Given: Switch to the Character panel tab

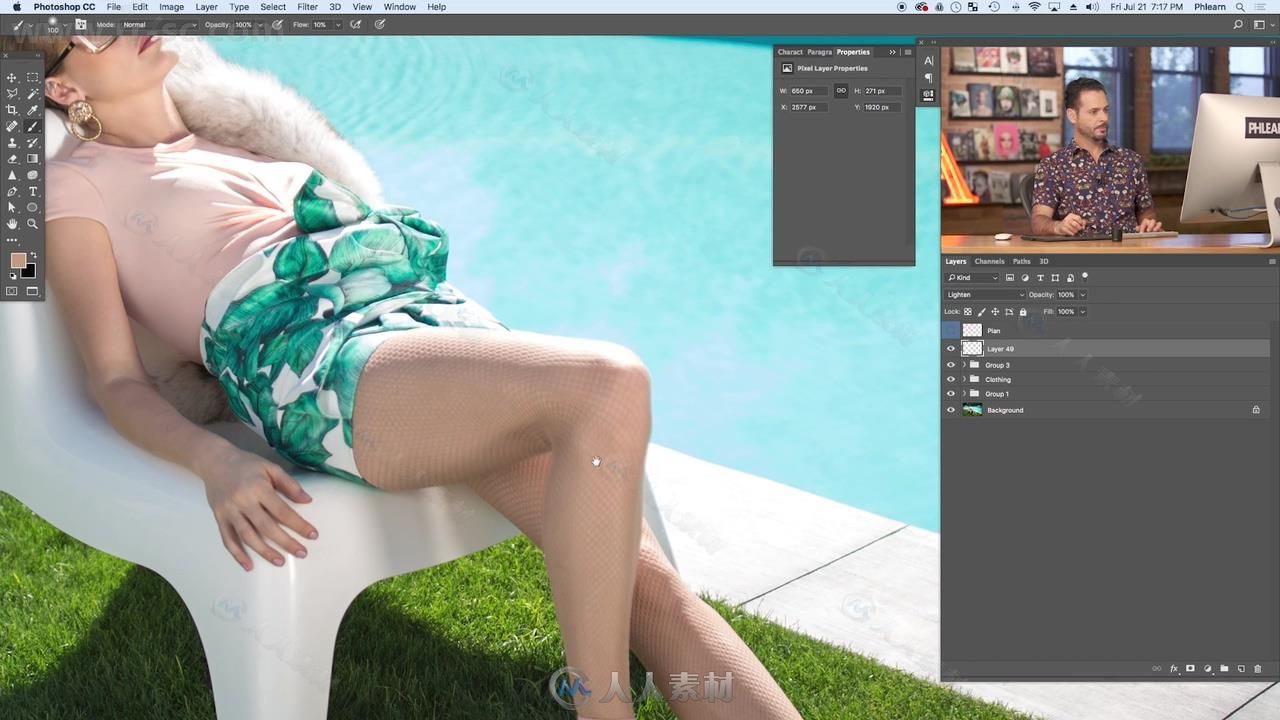Looking at the screenshot, I should 790,52.
